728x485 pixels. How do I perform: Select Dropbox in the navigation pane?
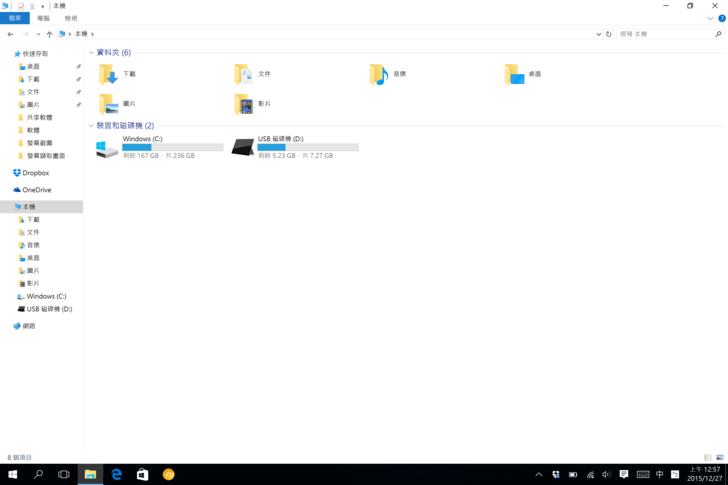point(35,173)
